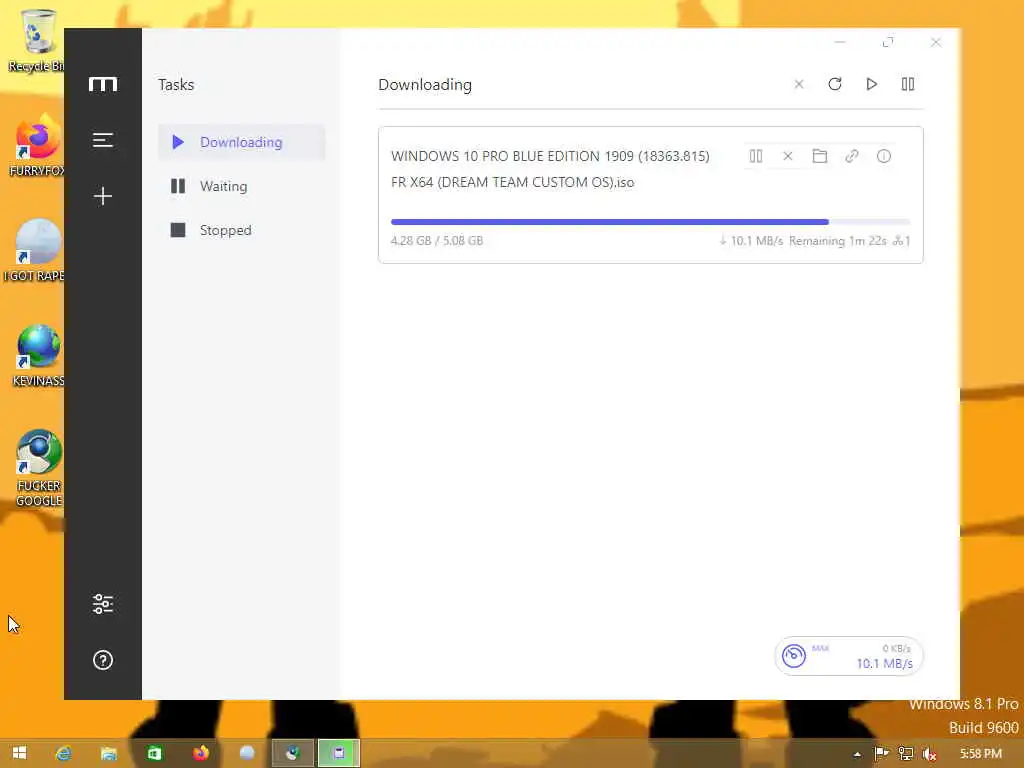Select the pale moon shortcut on the desktop
Image resolution: width=1024 pixels, height=768 pixels.
(37, 251)
